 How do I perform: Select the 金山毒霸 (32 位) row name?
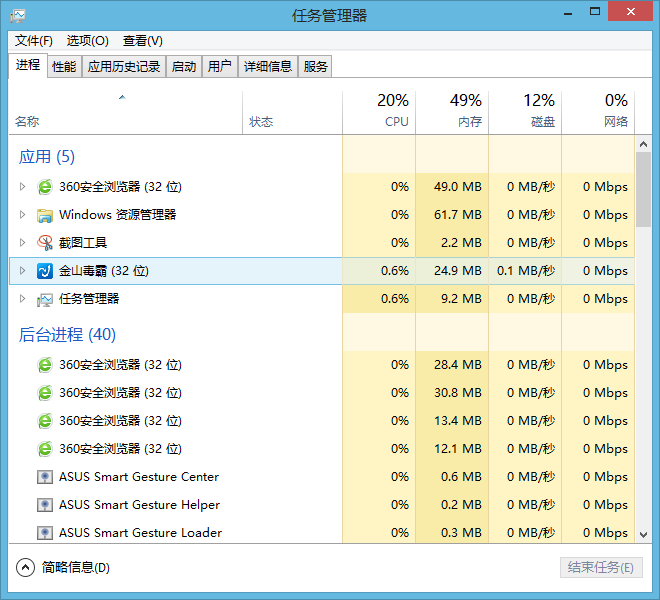tap(104, 271)
